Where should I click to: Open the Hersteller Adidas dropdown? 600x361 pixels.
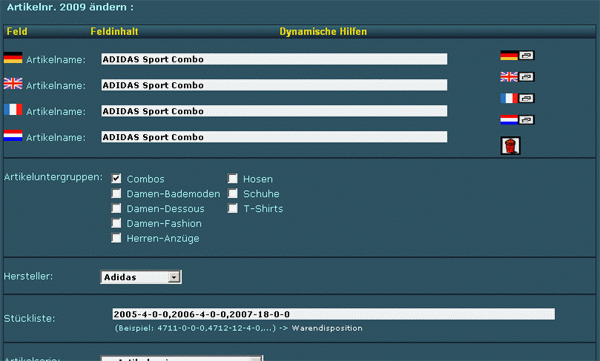pos(141,277)
